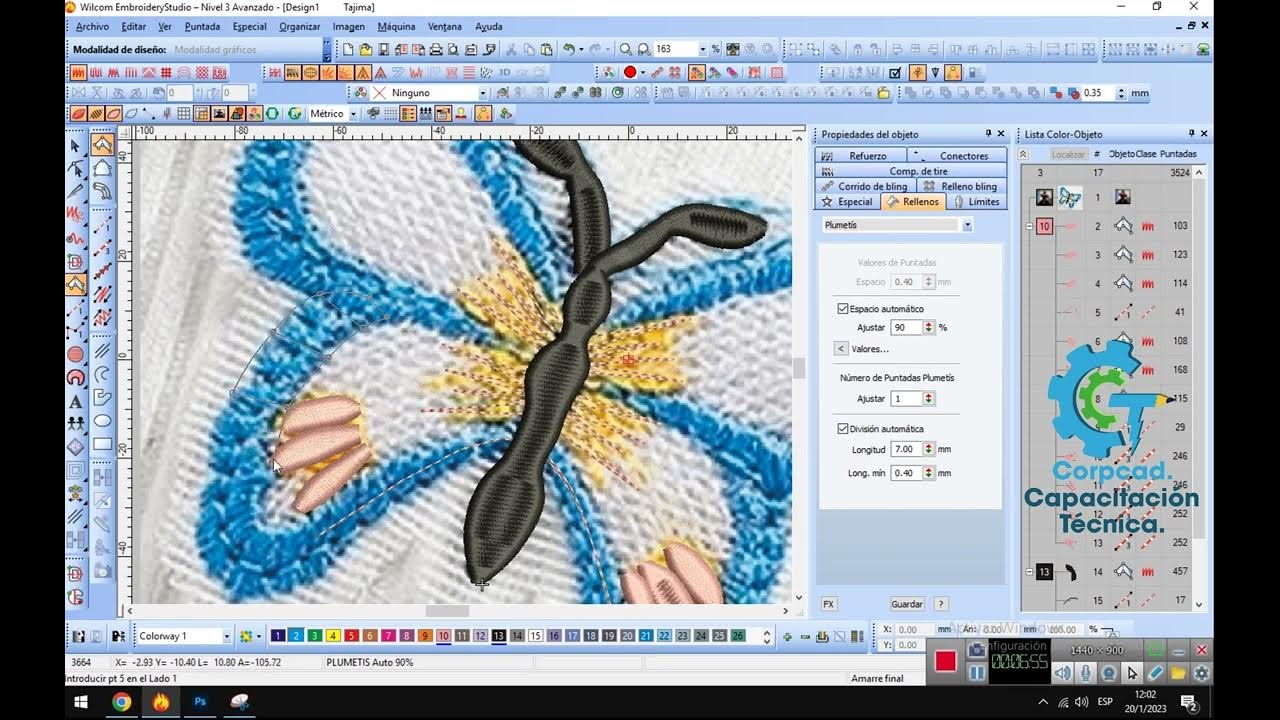Image resolution: width=1280 pixels, height=720 pixels.
Task: Select the Ellipse shape tool
Action: pos(102,421)
